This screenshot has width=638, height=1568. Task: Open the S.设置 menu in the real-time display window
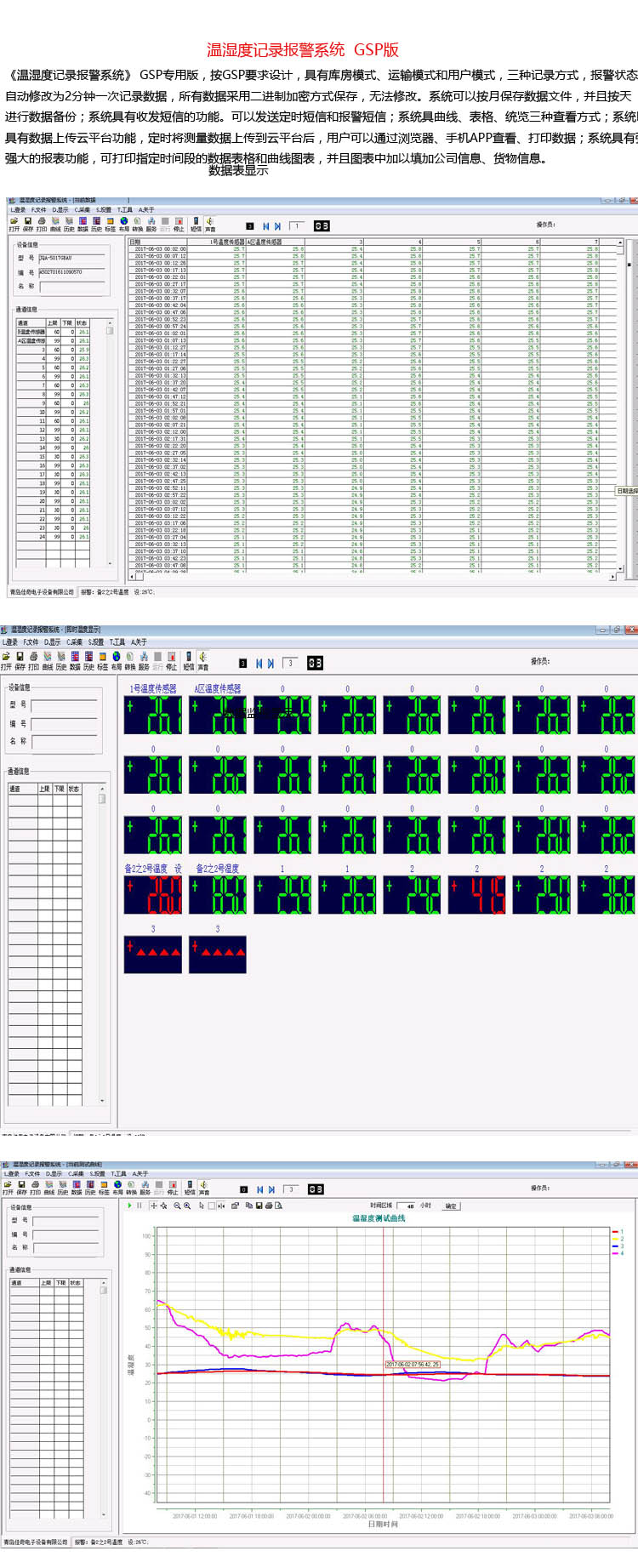tap(96, 642)
